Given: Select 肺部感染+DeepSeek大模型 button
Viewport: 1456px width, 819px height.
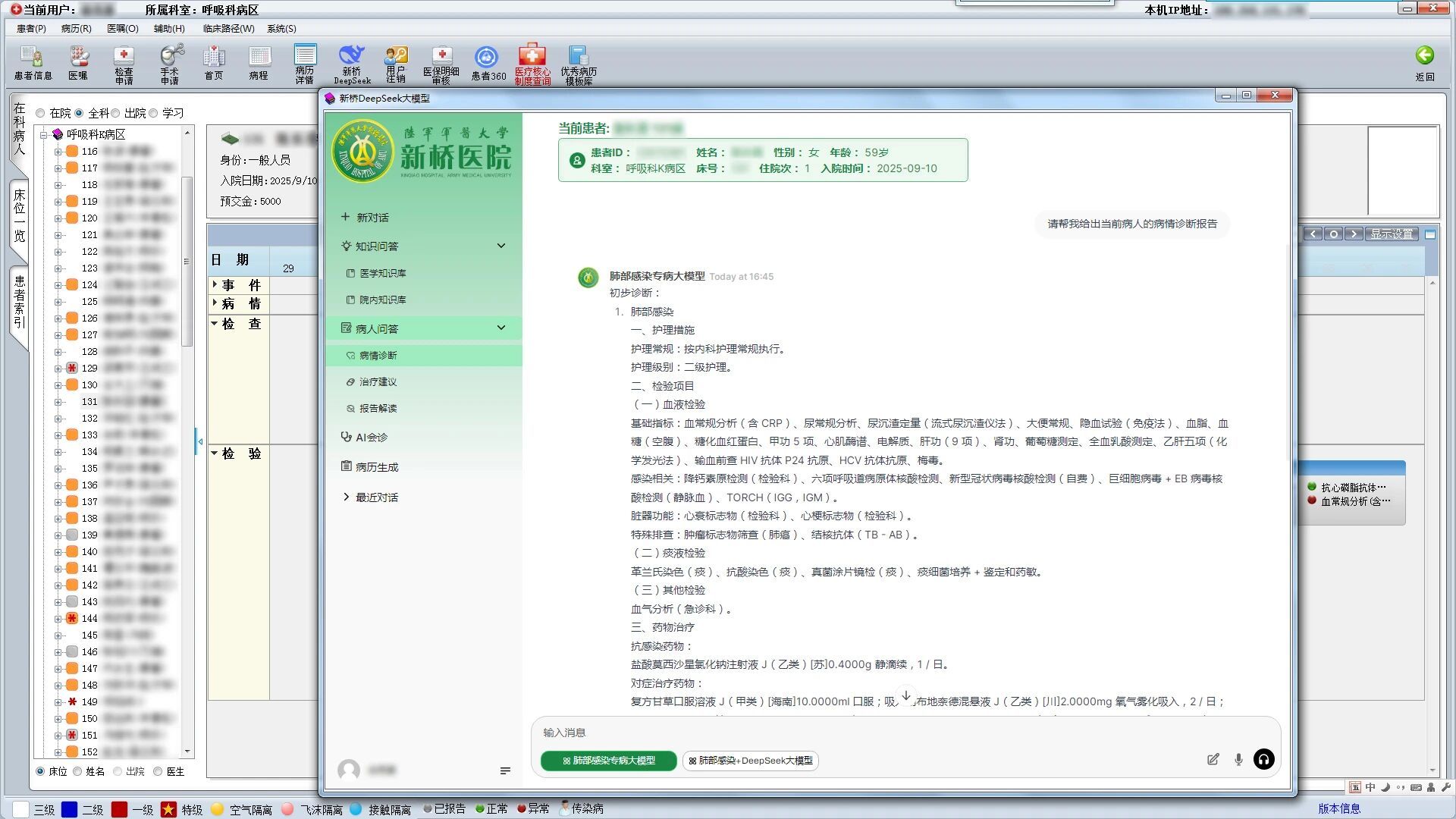Looking at the screenshot, I should 750,761.
